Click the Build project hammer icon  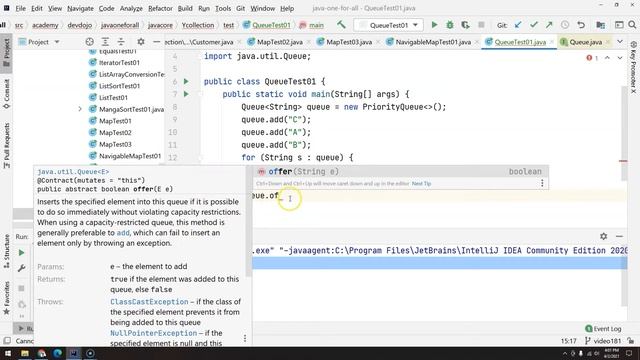341,25
